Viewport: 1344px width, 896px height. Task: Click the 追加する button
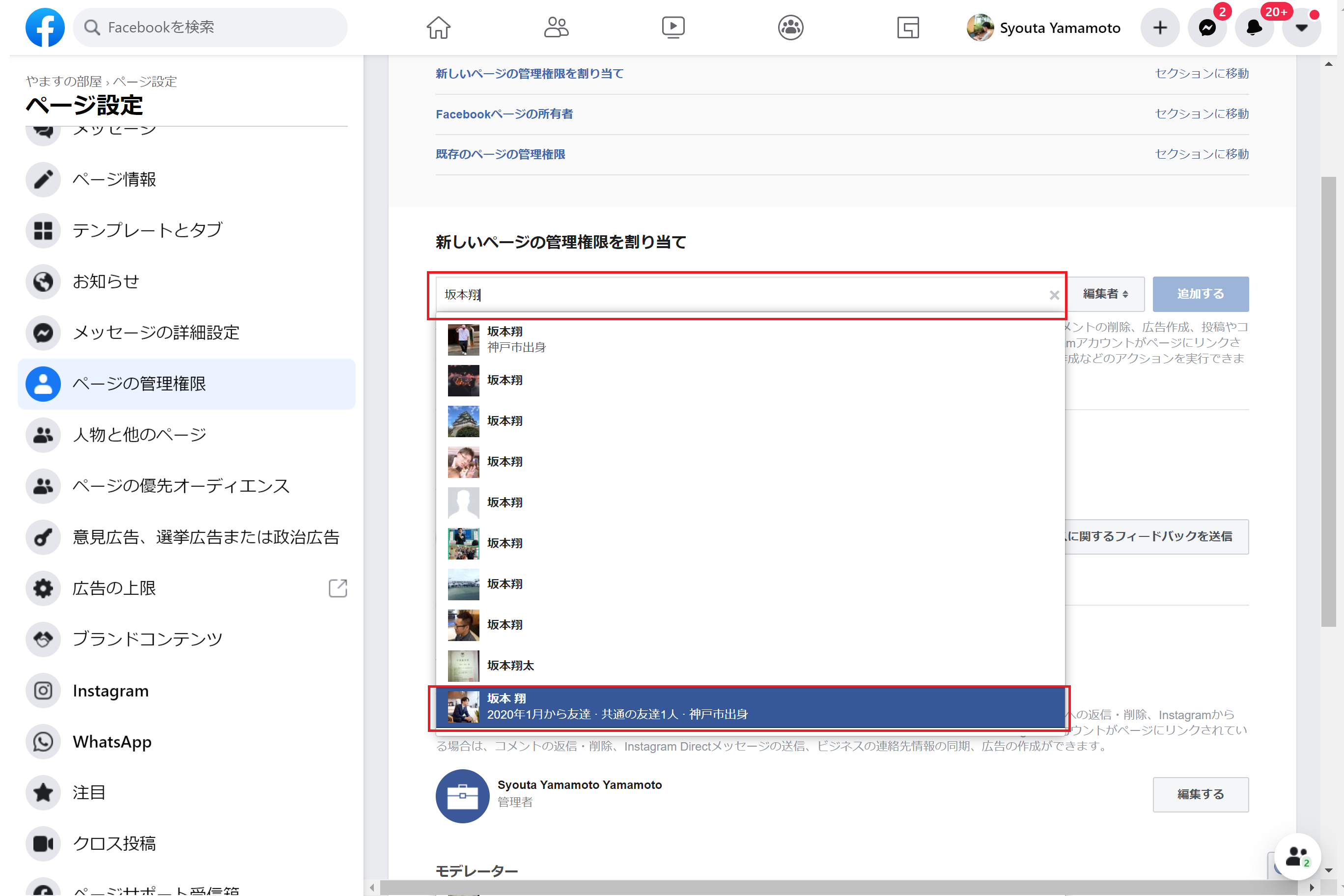[1201, 294]
